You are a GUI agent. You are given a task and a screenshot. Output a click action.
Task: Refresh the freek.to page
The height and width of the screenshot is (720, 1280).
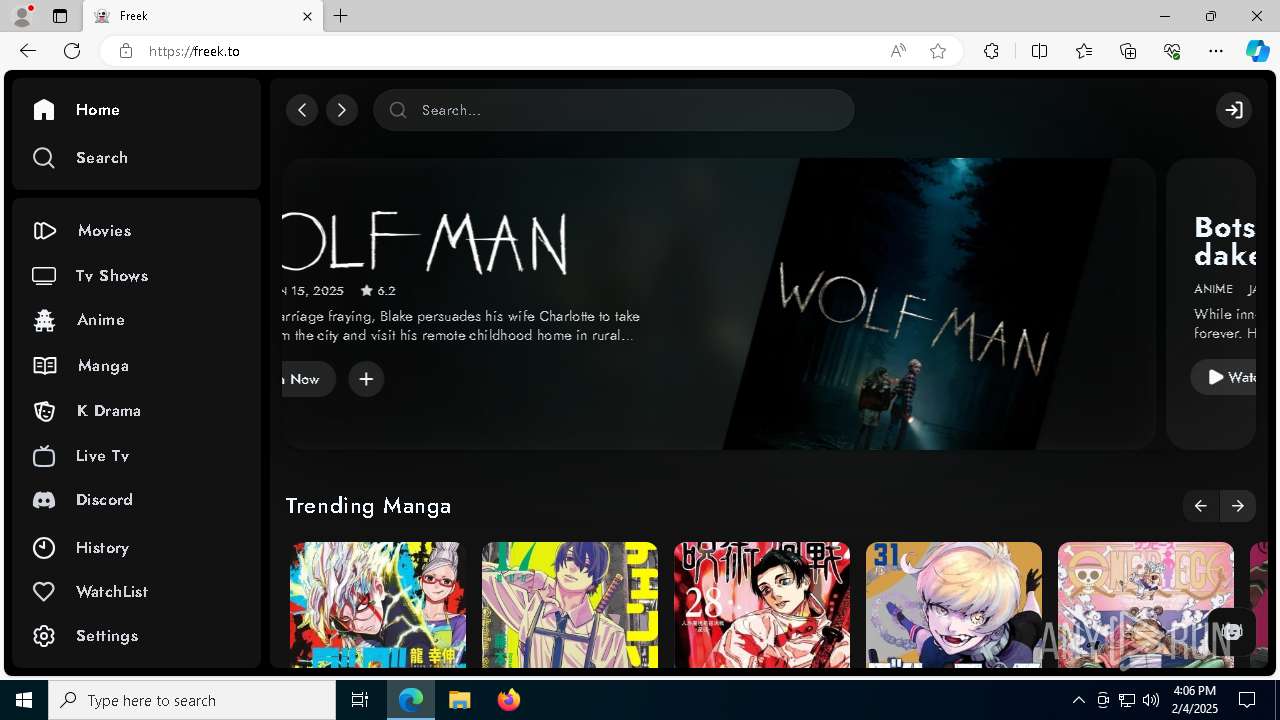[72, 51]
